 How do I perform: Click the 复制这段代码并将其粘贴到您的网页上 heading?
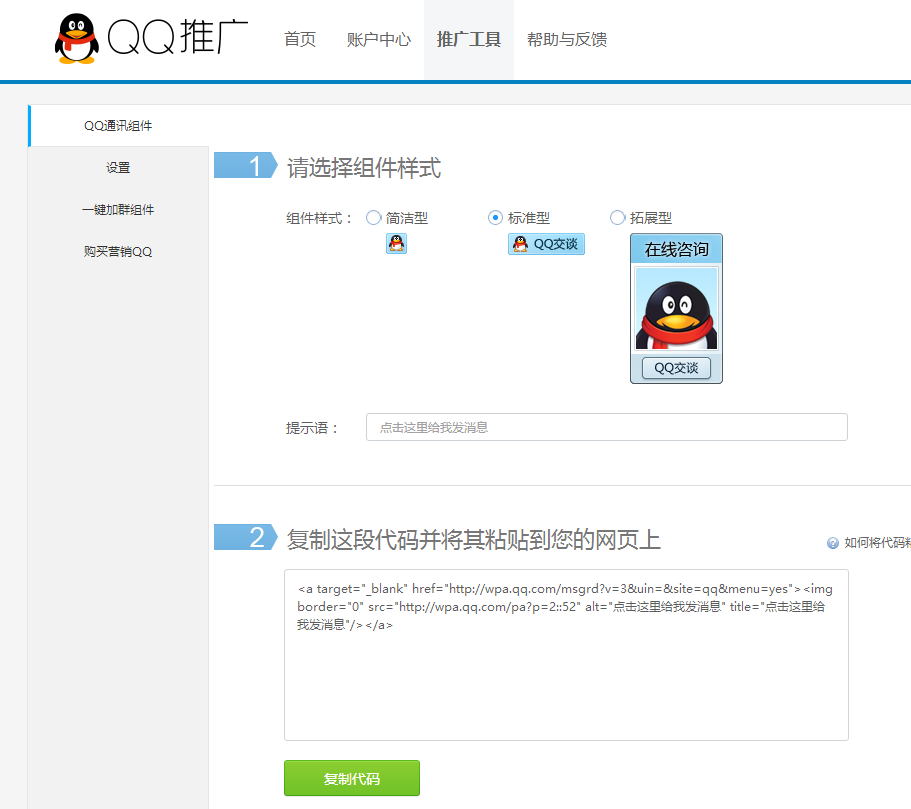474,539
